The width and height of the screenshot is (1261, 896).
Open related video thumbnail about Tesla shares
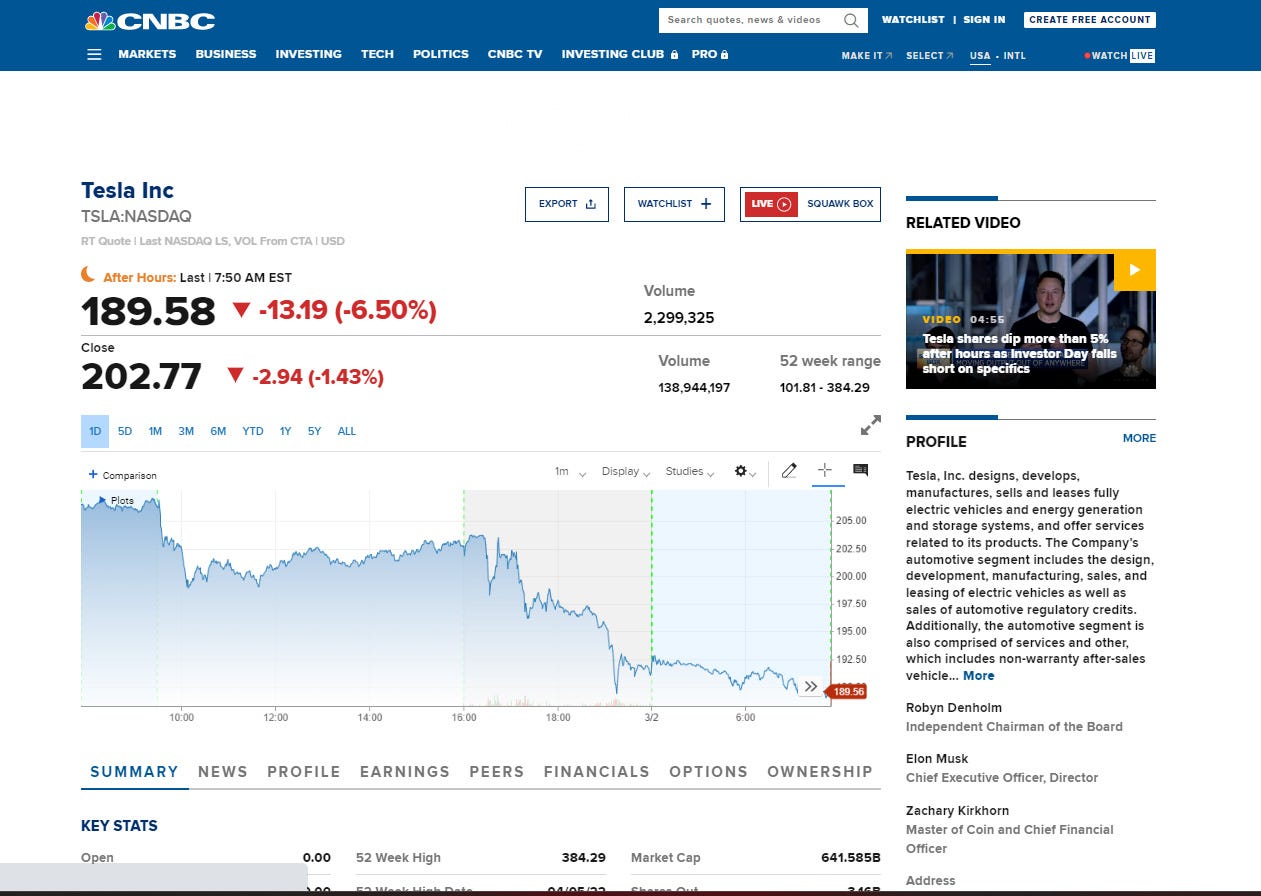1030,319
